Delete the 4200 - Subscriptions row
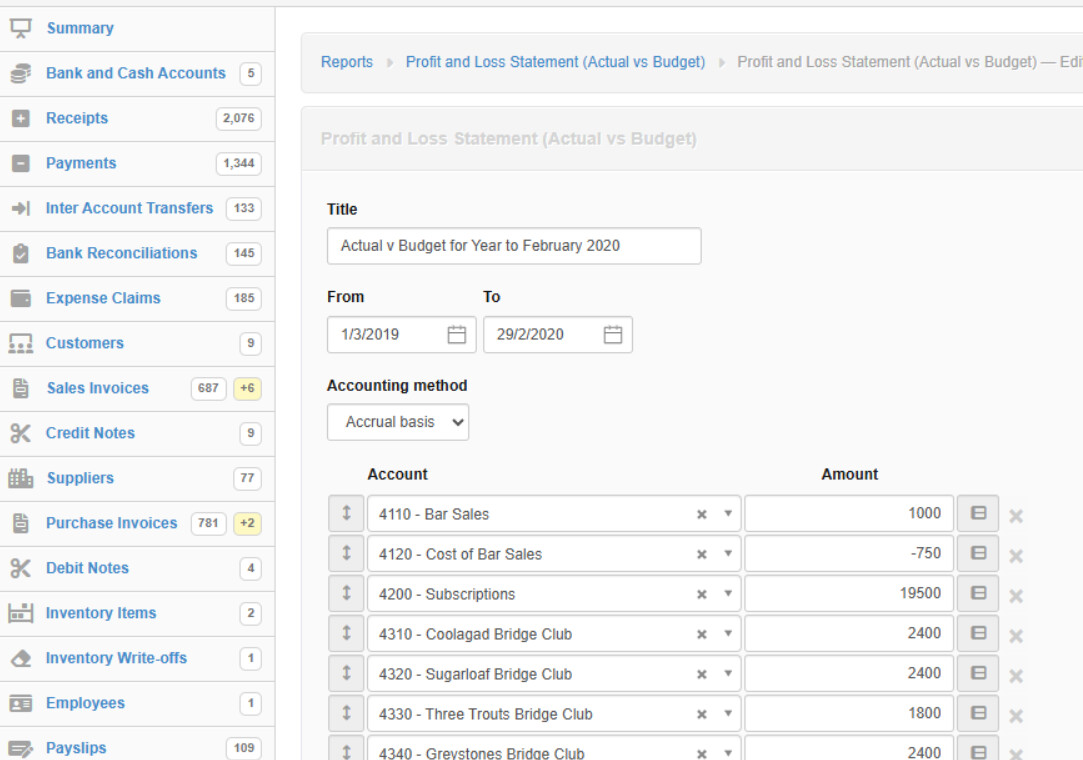The width and height of the screenshot is (1083, 760). [1016, 596]
